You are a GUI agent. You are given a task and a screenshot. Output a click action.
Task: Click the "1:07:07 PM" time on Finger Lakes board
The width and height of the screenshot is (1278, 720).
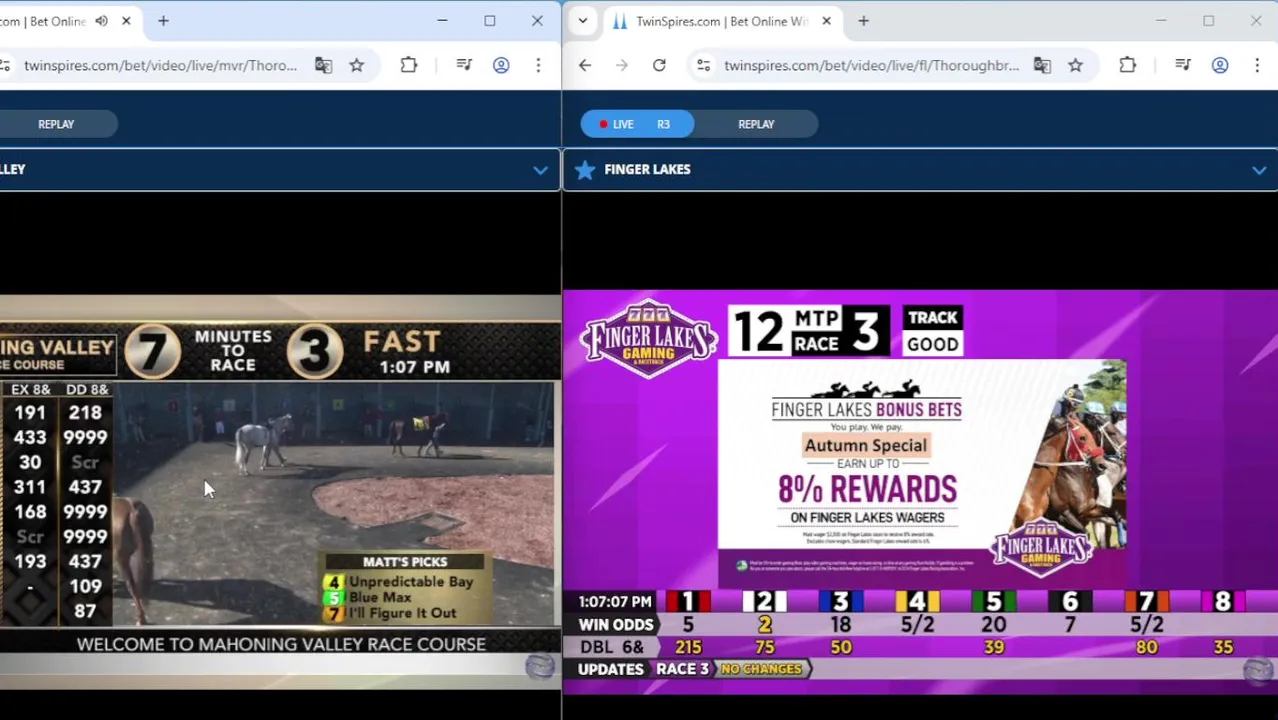(x=614, y=601)
